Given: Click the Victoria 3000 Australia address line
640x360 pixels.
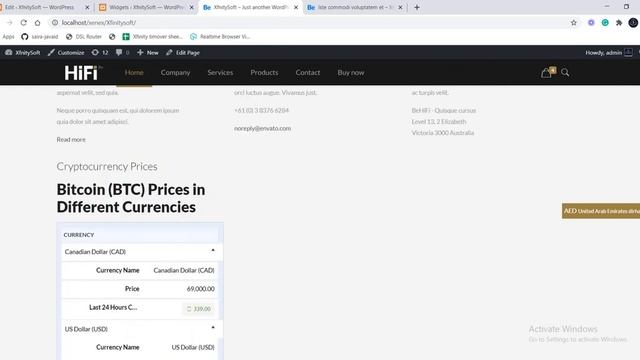Looking at the screenshot, I should (x=443, y=133).
